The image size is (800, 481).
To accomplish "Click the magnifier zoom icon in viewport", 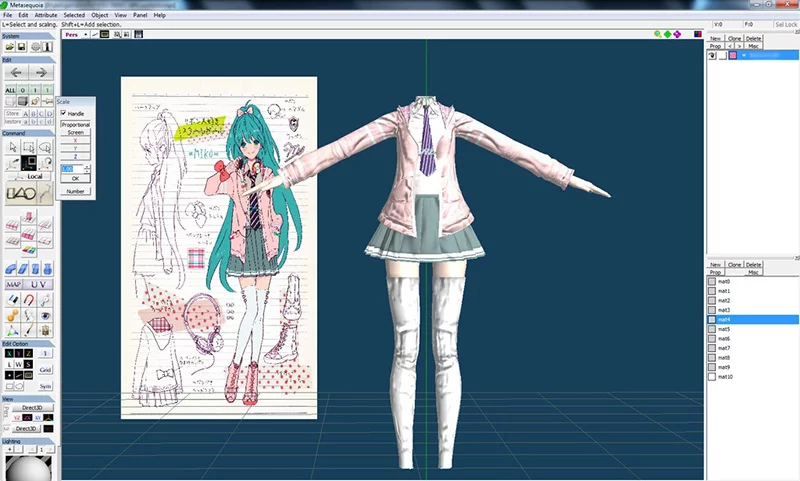I will coord(658,34).
